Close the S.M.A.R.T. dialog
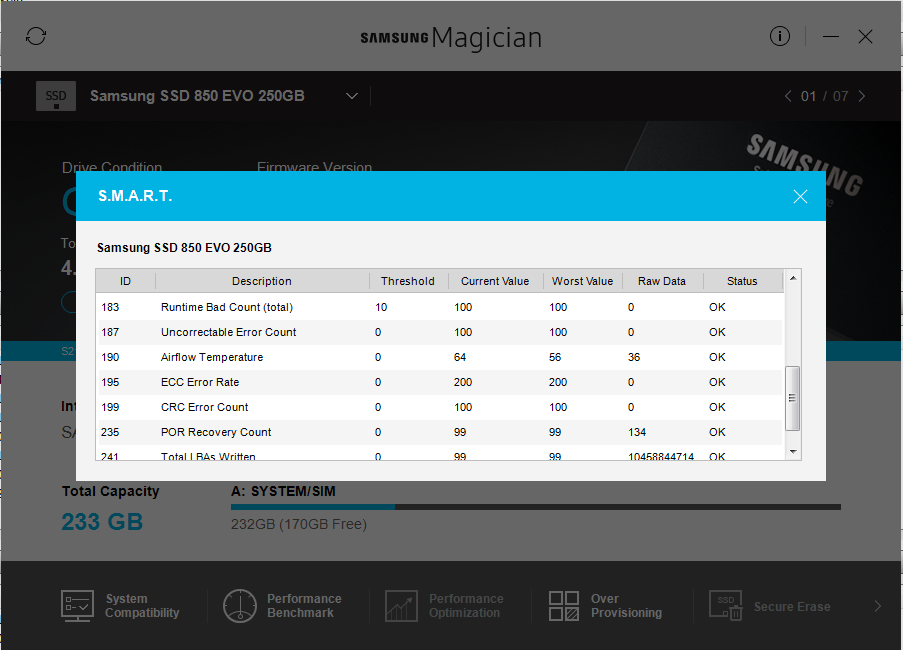 (800, 196)
